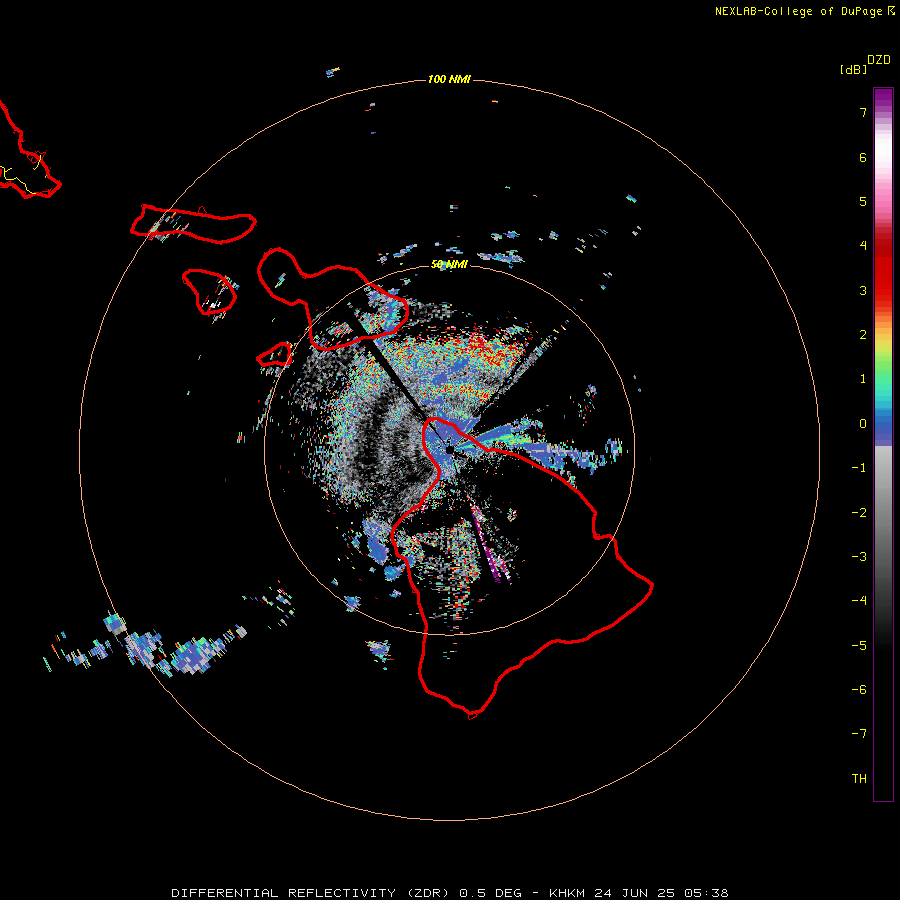
Task: Click the NEXLAB-College of DuPage watermark text
Action: tap(804, 11)
